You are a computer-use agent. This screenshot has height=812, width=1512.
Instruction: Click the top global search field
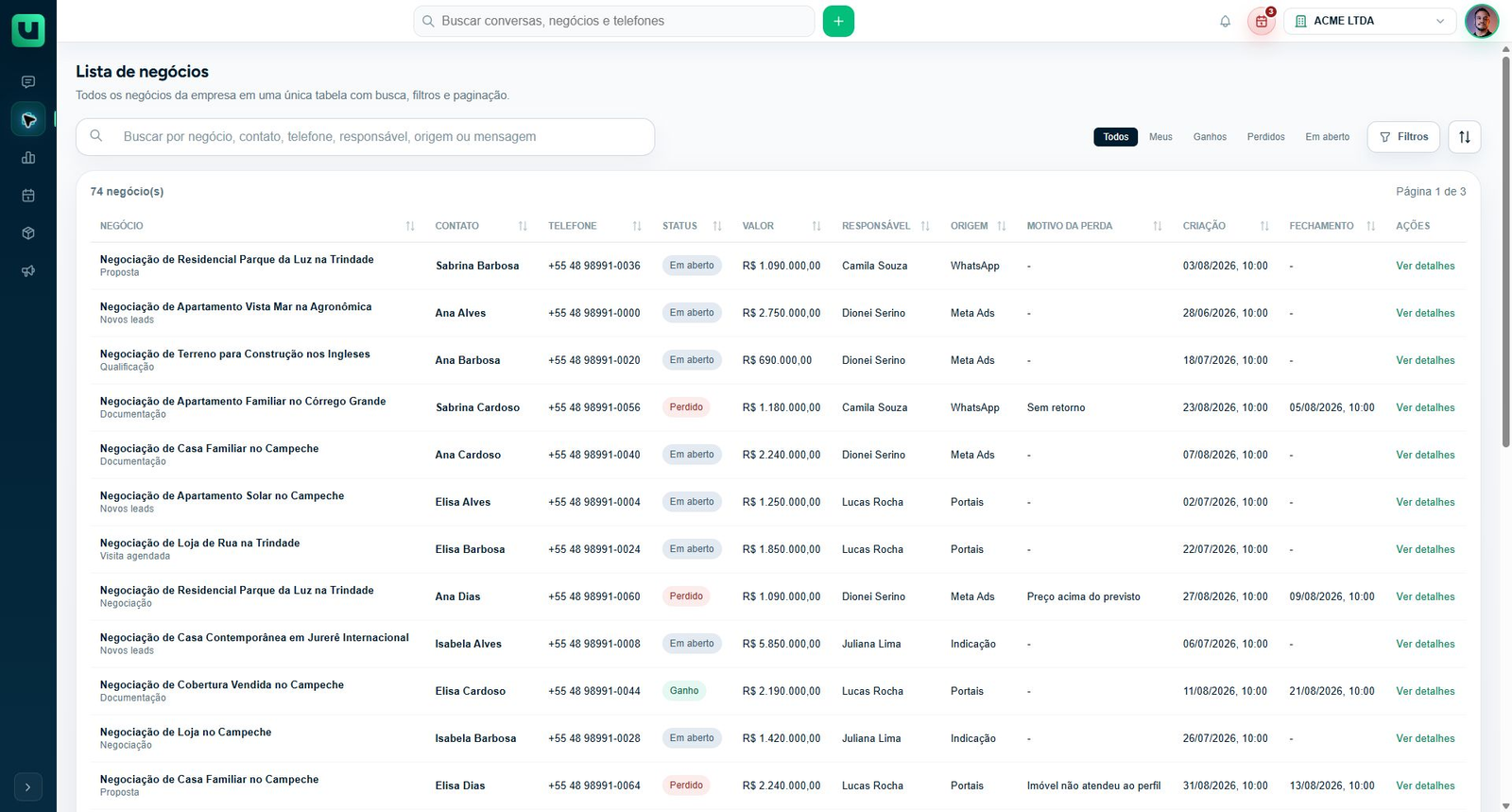point(614,21)
